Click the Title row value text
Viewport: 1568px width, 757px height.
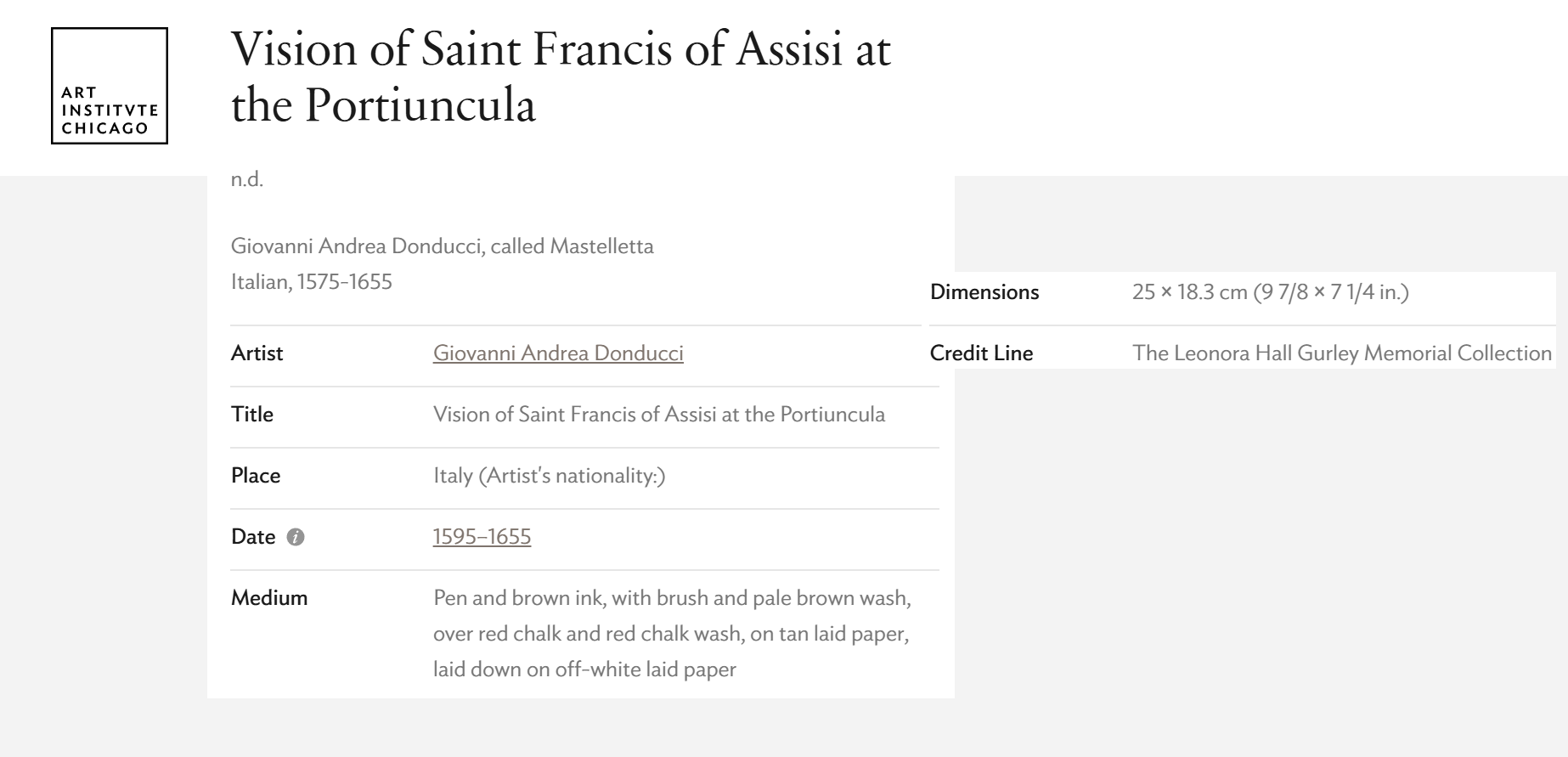click(658, 415)
